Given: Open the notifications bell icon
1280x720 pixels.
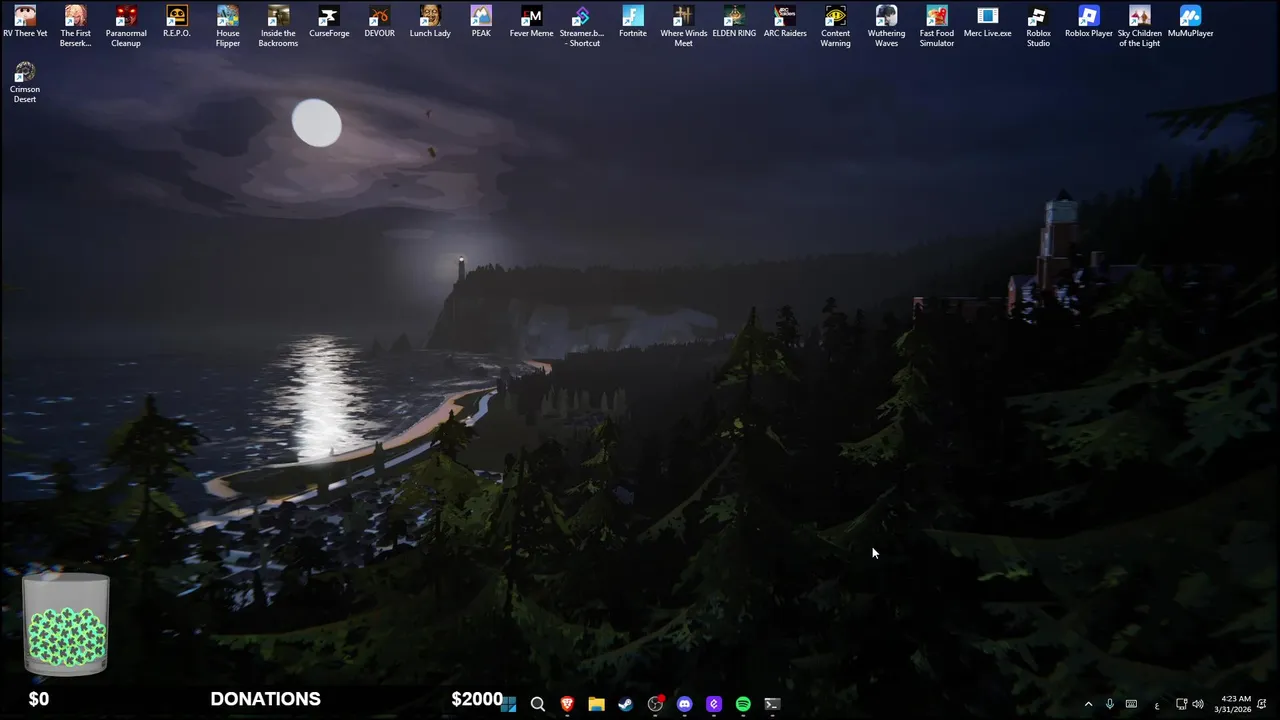Looking at the screenshot, I should pyautogui.click(x=1262, y=704).
